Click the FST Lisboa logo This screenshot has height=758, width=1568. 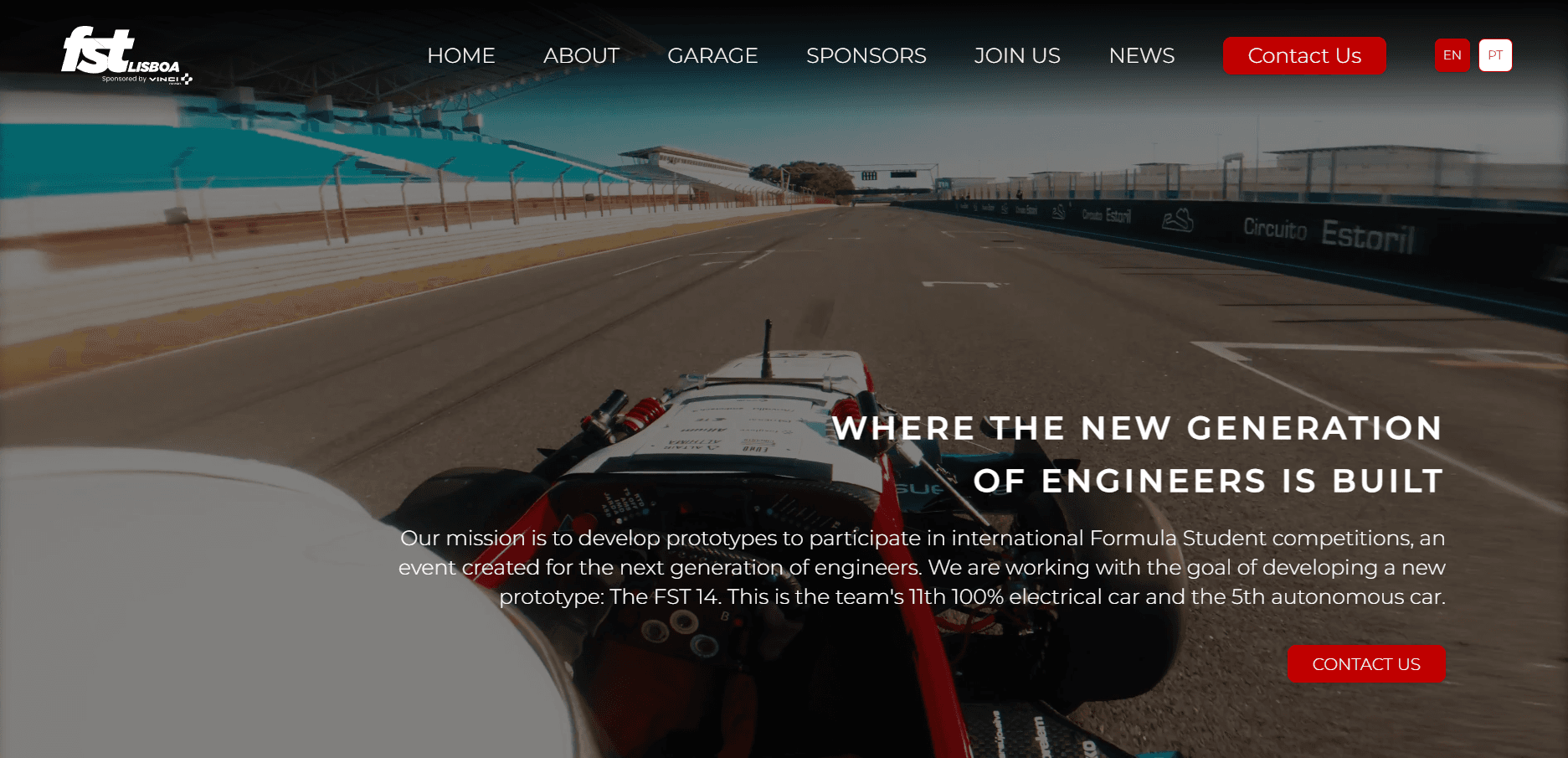pyautogui.click(x=126, y=54)
